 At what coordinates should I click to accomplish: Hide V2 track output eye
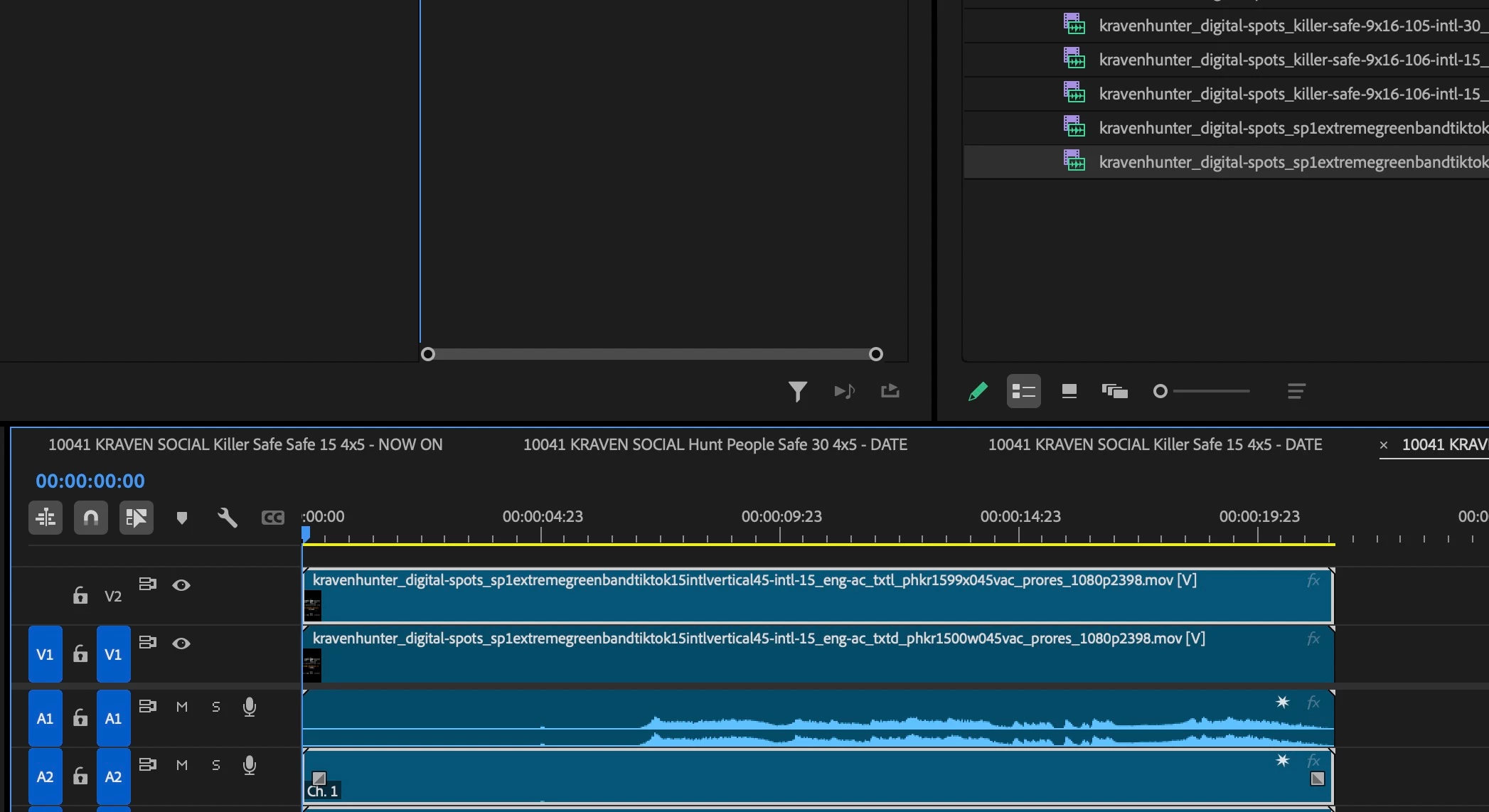181,585
